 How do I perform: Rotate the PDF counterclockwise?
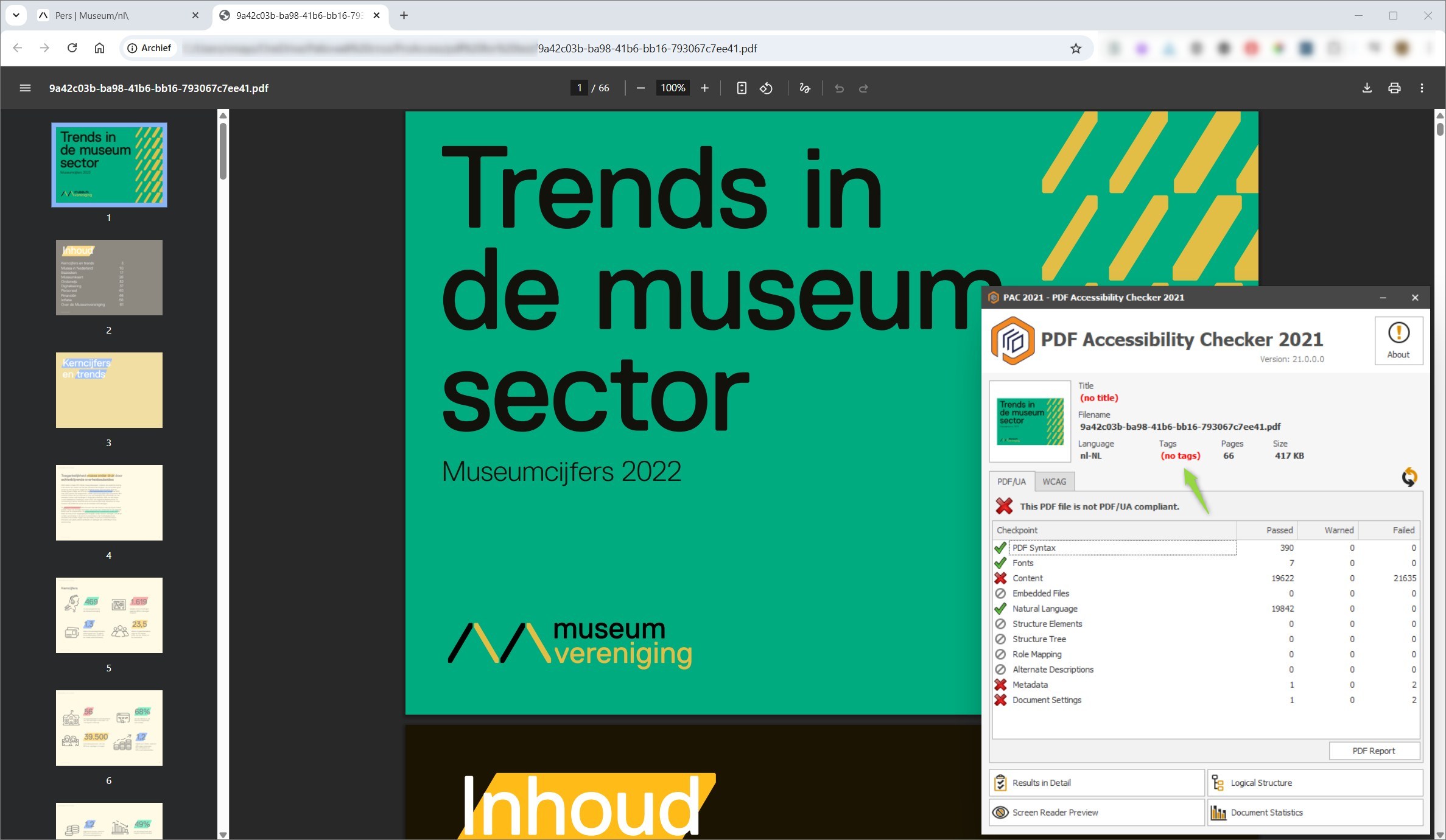pos(767,88)
